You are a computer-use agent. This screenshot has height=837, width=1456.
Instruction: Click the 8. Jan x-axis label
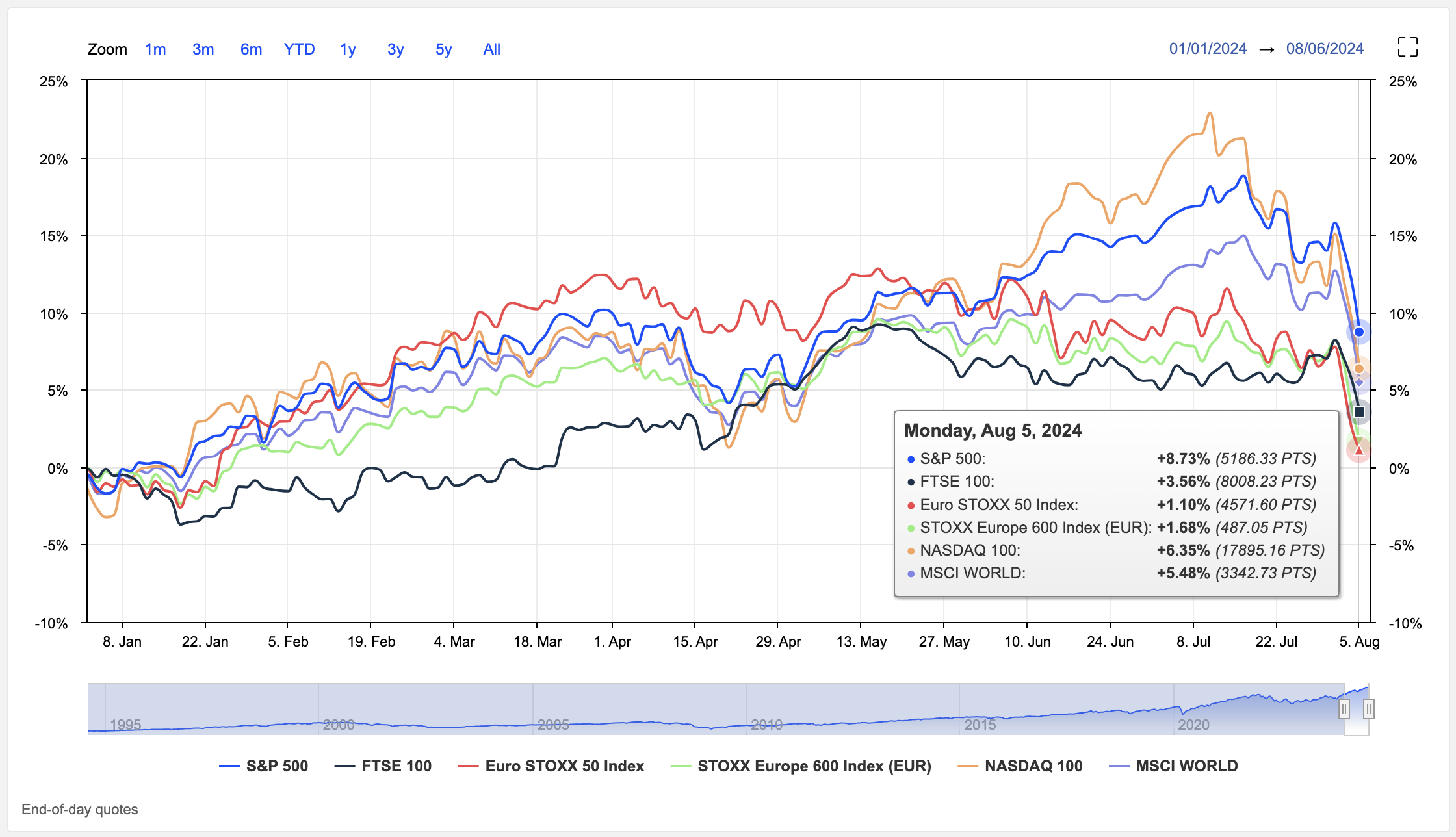pyautogui.click(x=122, y=642)
